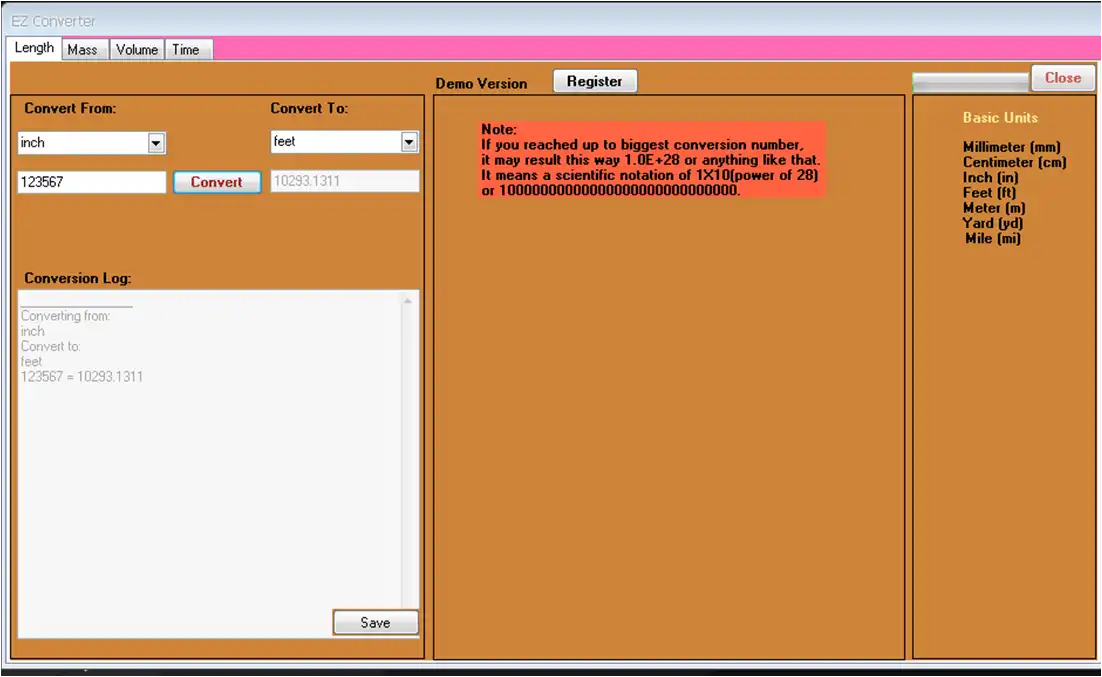Open the Mass tab
The image size is (1102, 677).
tap(83, 50)
